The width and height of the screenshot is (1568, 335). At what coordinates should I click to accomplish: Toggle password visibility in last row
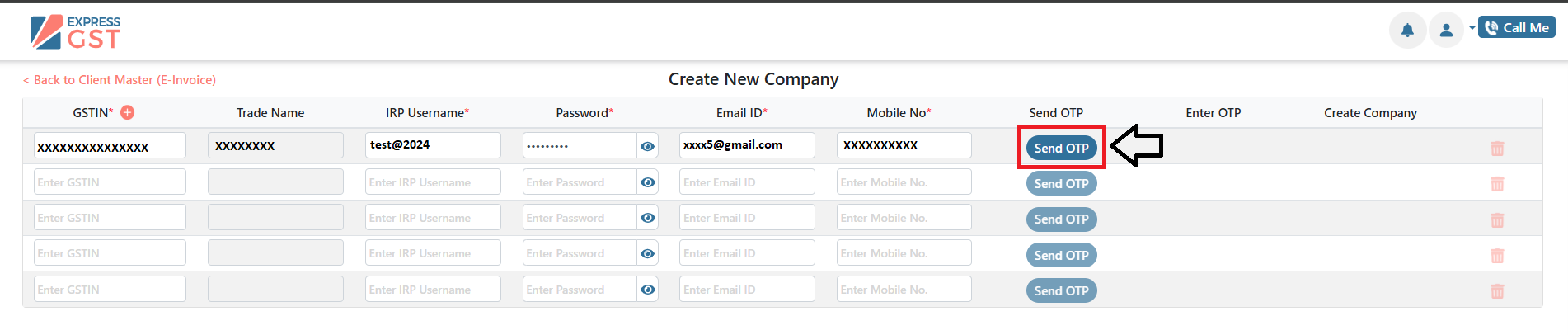pos(648,290)
